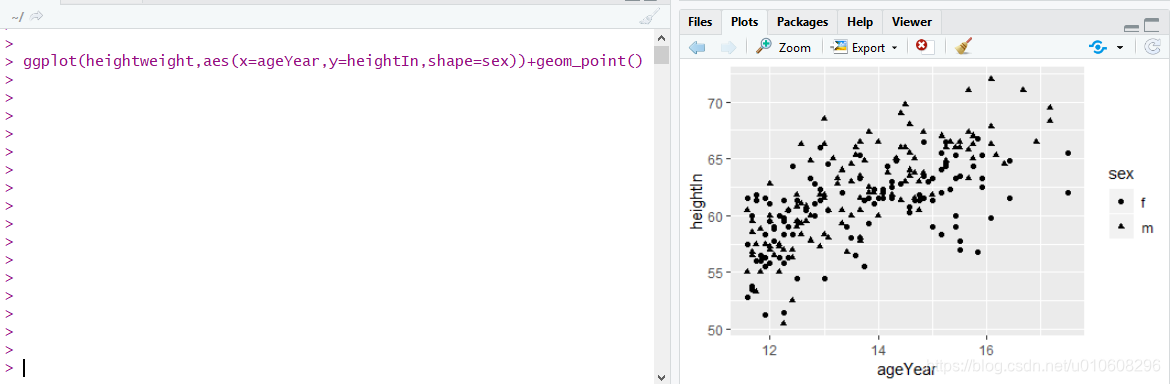Click the blue Publish icon
The width and height of the screenshot is (1170, 384).
point(1098,48)
